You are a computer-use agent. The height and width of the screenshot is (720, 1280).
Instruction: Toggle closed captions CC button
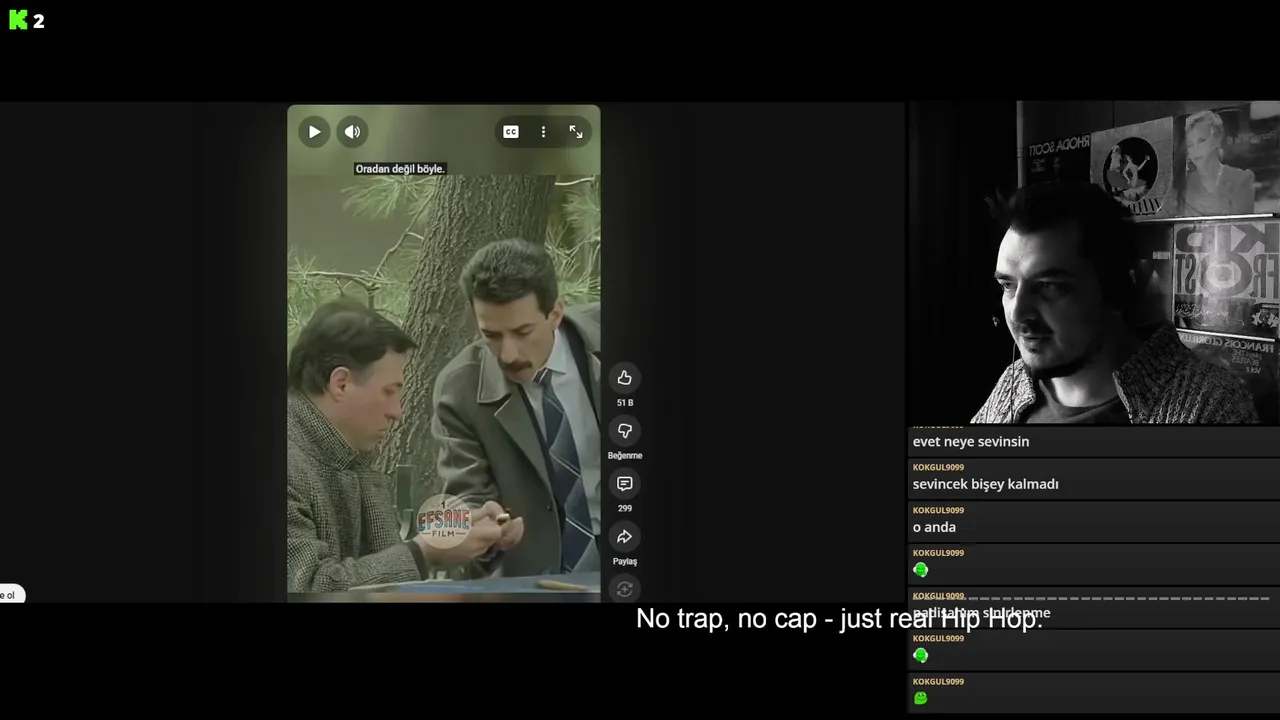pyautogui.click(x=511, y=132)
